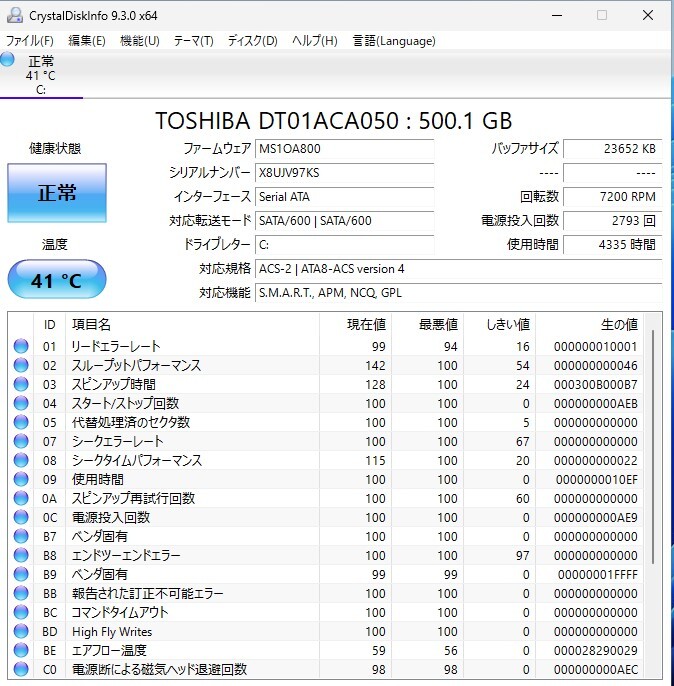Click status orb for ID B9 row
The width and height of the screenshot is (674, 686).
click(x=21, y=574)
